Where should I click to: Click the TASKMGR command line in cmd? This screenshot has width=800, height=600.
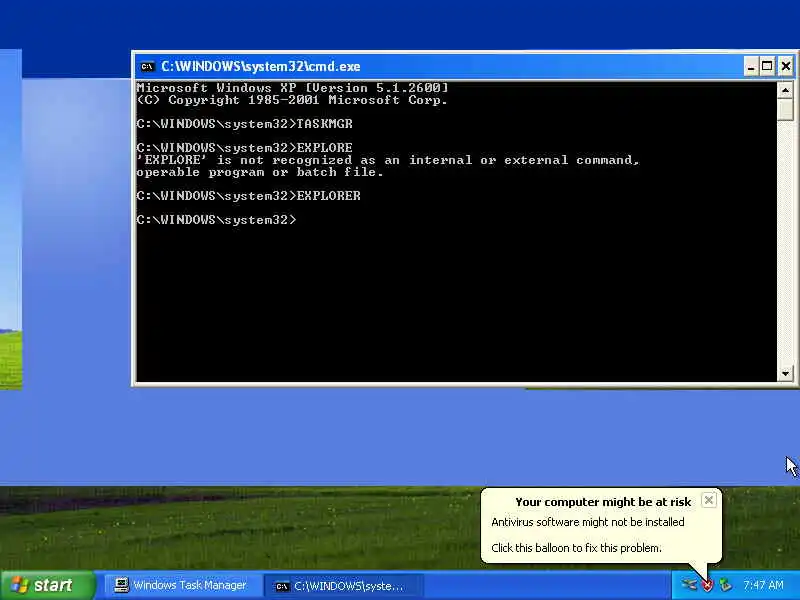[244, 124]
